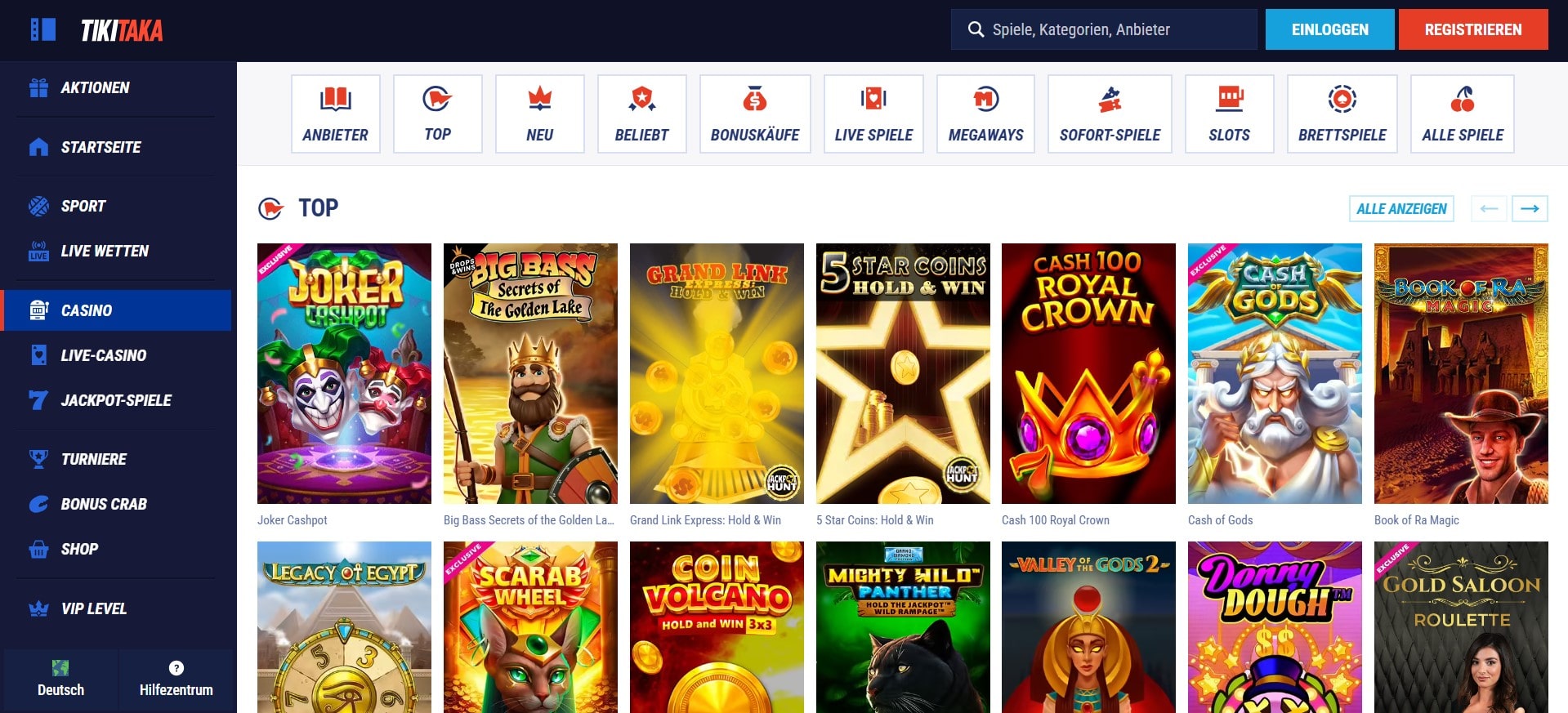The height and width of the screenshot is (713, 1568).
Task: Click the Joker Cashpot title text
Action: (293, 520)
